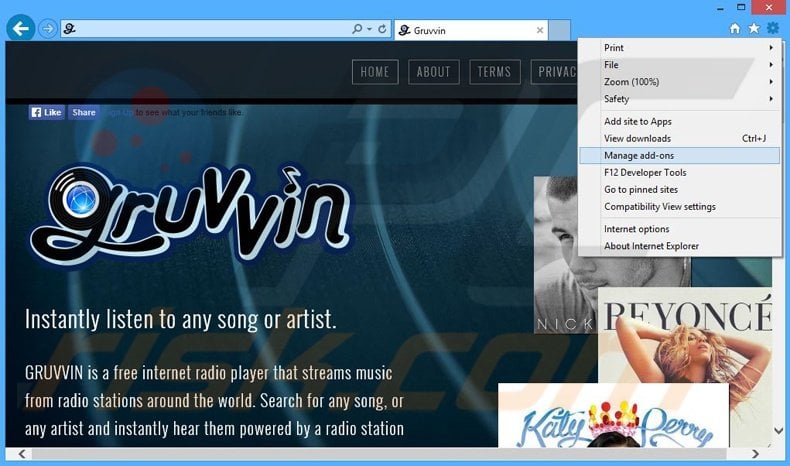The image size is (790, 466).
Task: Choose Go to pinned sites
Action: coord(679,190)
